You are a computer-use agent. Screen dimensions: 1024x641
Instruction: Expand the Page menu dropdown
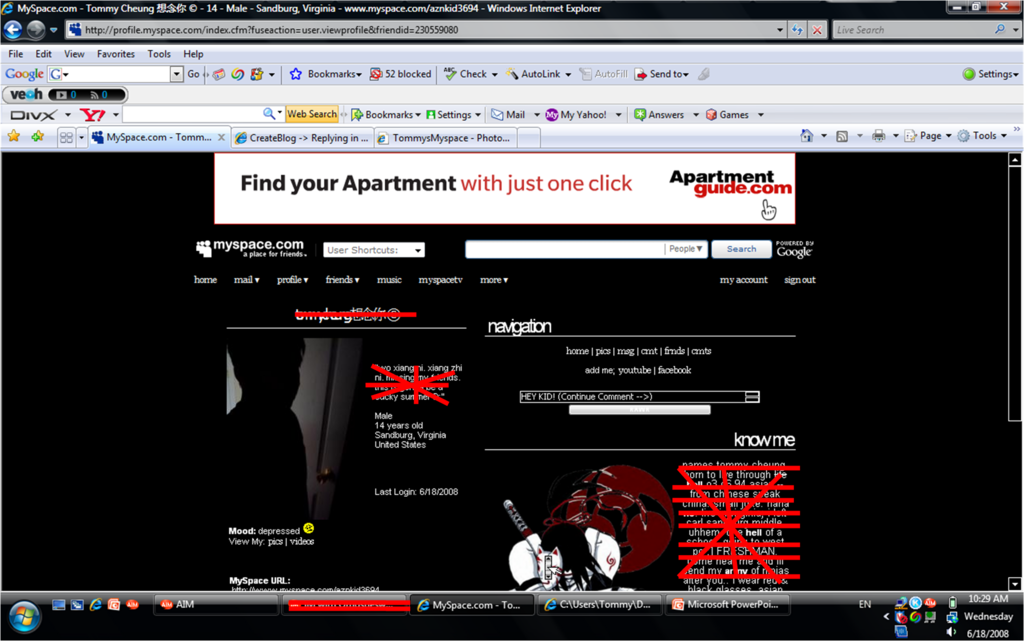(948, 136)
